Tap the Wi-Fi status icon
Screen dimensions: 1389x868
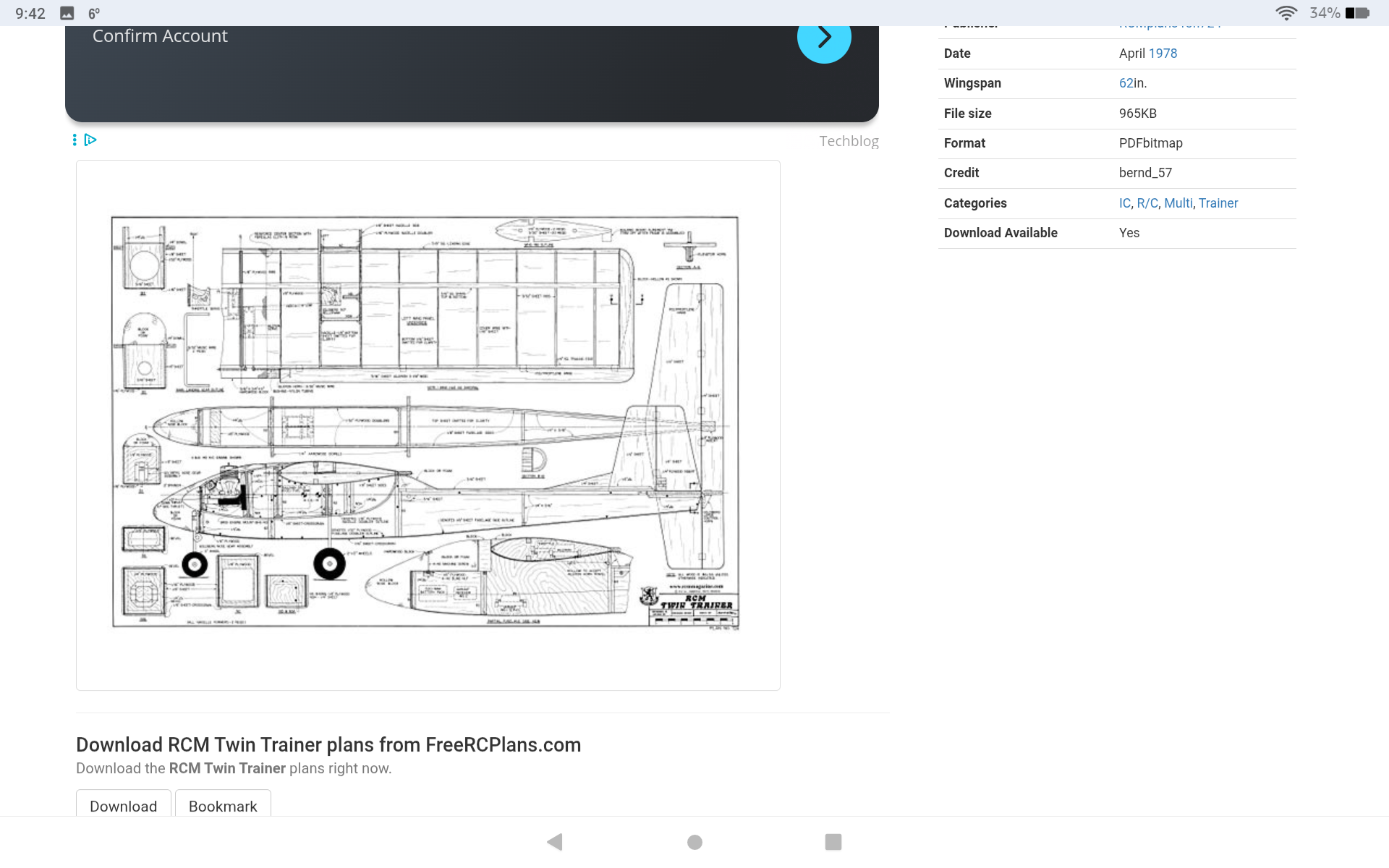tap(1286, 13)
